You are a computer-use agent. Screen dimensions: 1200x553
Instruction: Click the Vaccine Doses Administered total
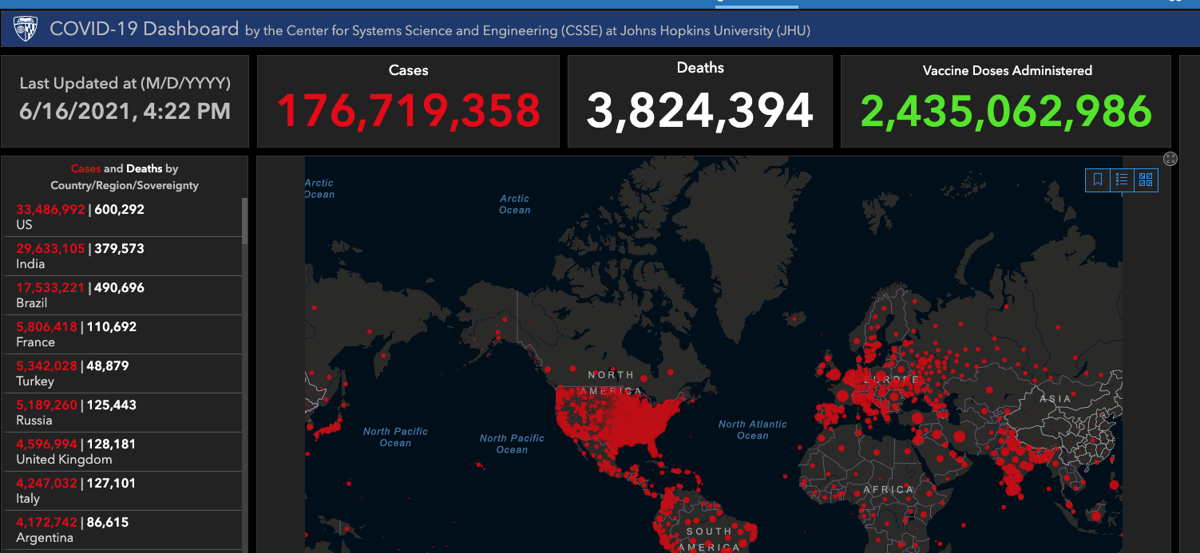(x=1005, y=112)
